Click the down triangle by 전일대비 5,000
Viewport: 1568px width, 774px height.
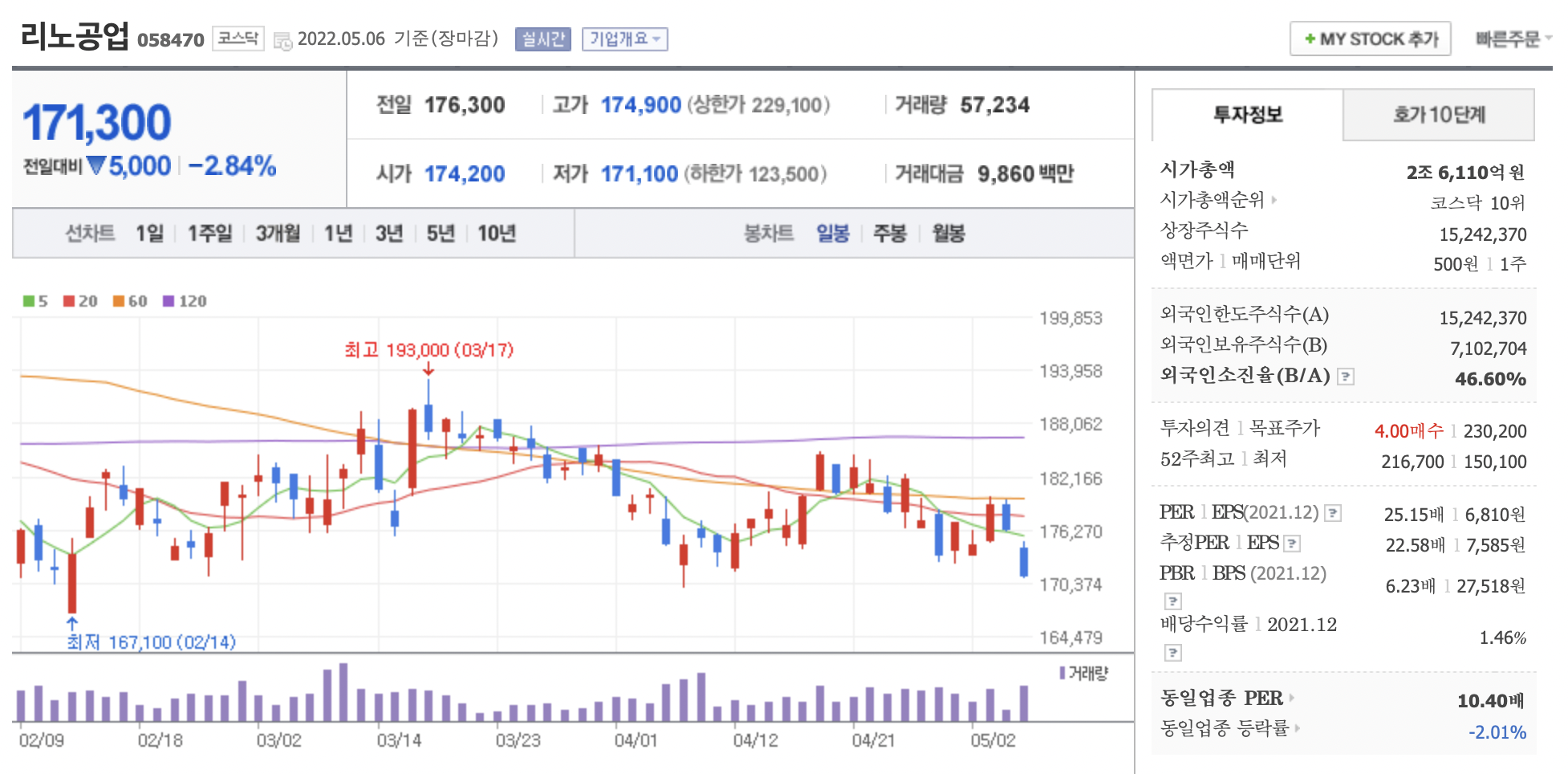96,165
